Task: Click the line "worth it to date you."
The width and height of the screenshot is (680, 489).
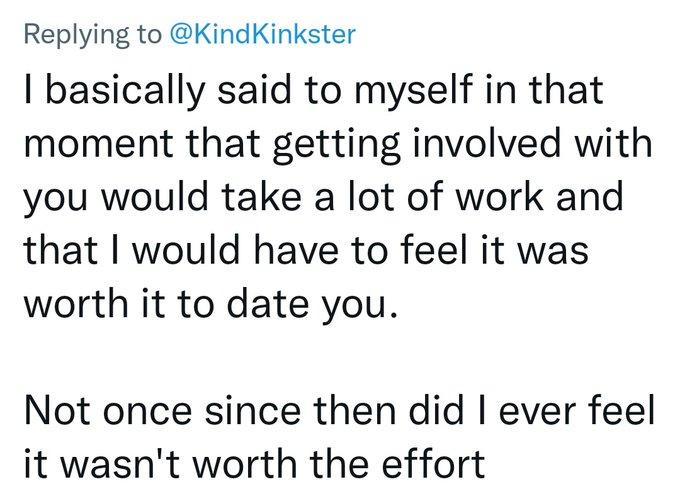Action: tap(211, 305)
